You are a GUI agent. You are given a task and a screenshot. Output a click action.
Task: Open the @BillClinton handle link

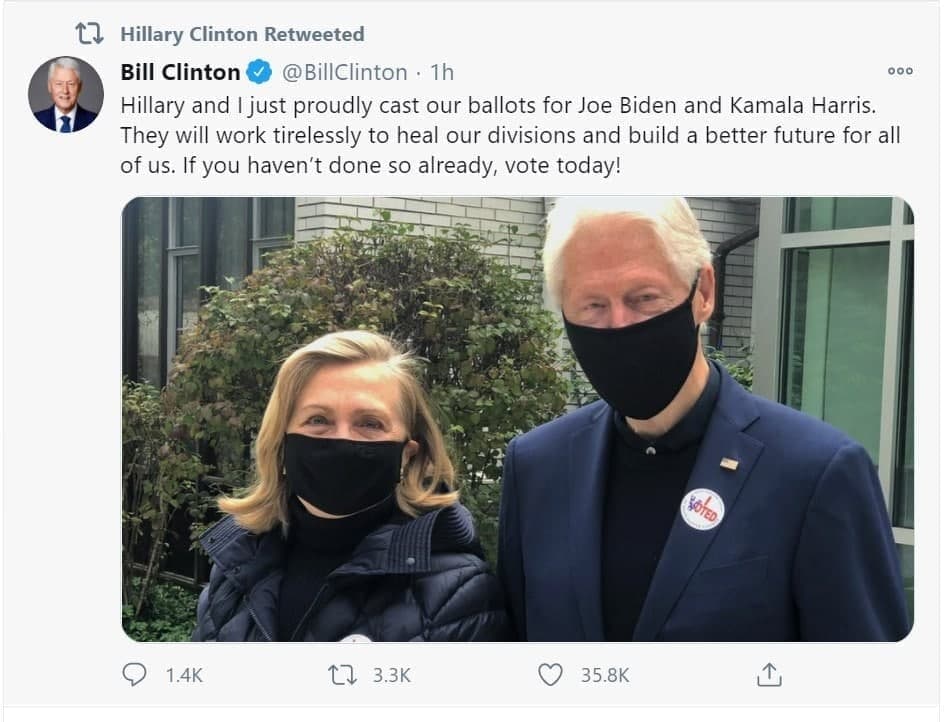(x=344, y=72)
